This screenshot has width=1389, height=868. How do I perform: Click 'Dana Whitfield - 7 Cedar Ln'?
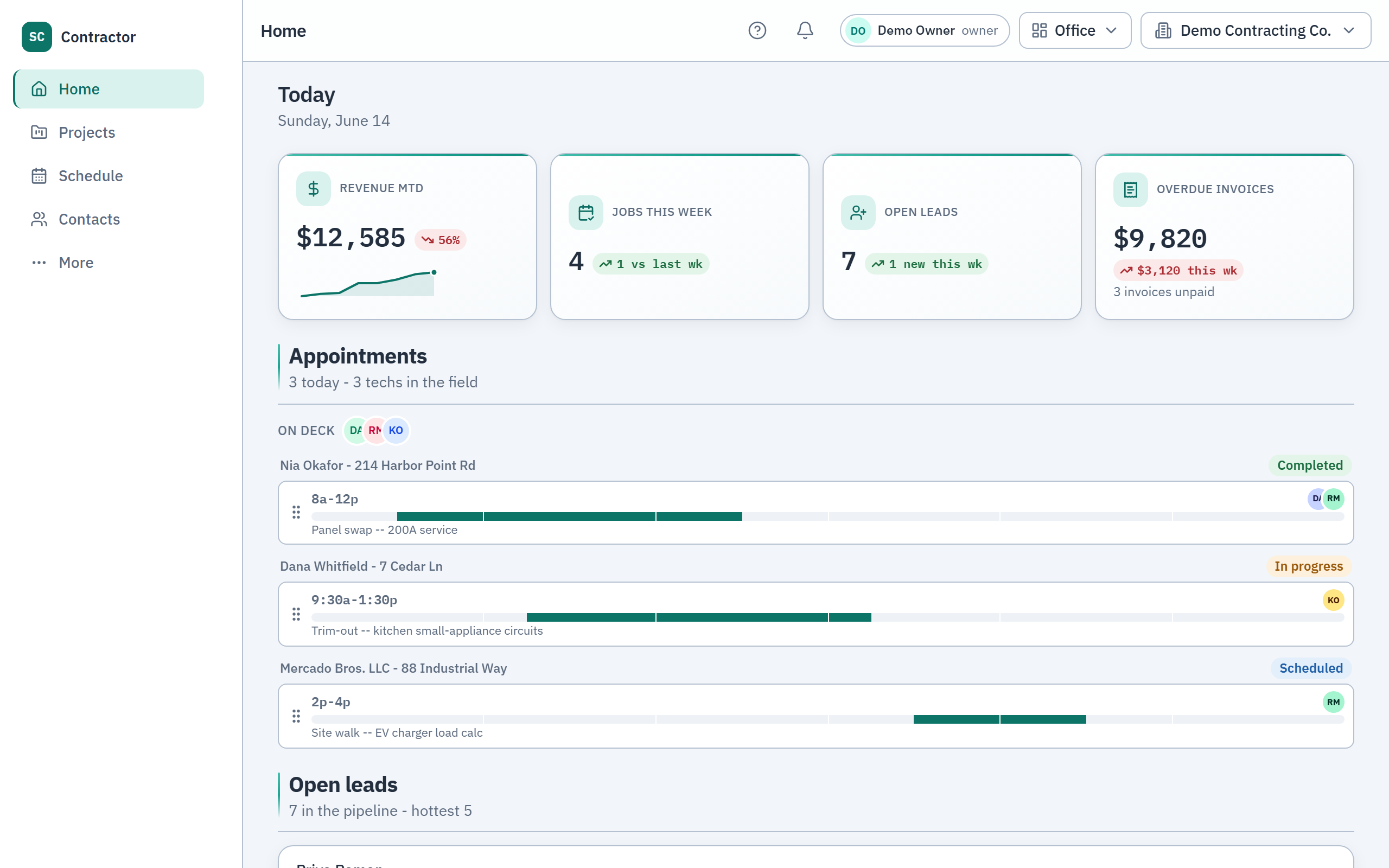[361, 566]
